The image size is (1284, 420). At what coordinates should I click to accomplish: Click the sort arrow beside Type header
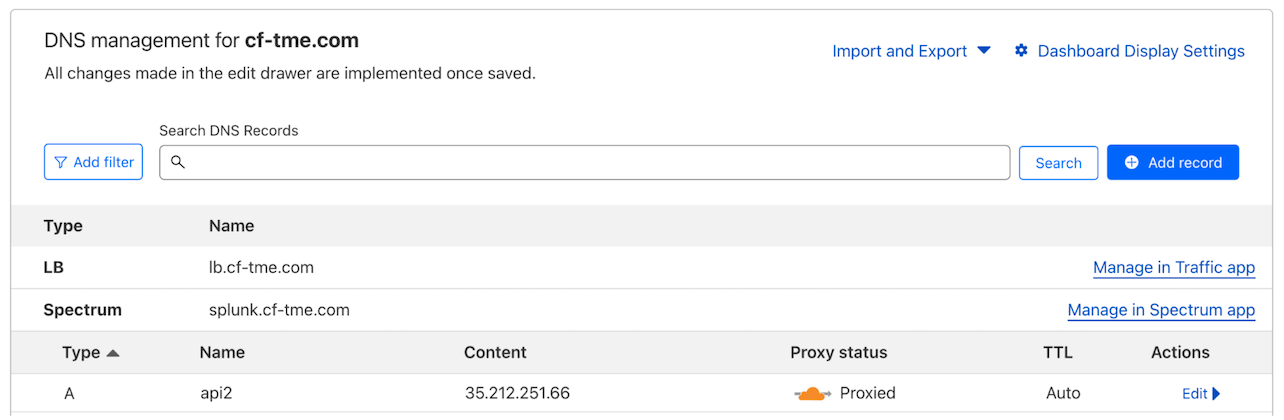click(112, 353)
